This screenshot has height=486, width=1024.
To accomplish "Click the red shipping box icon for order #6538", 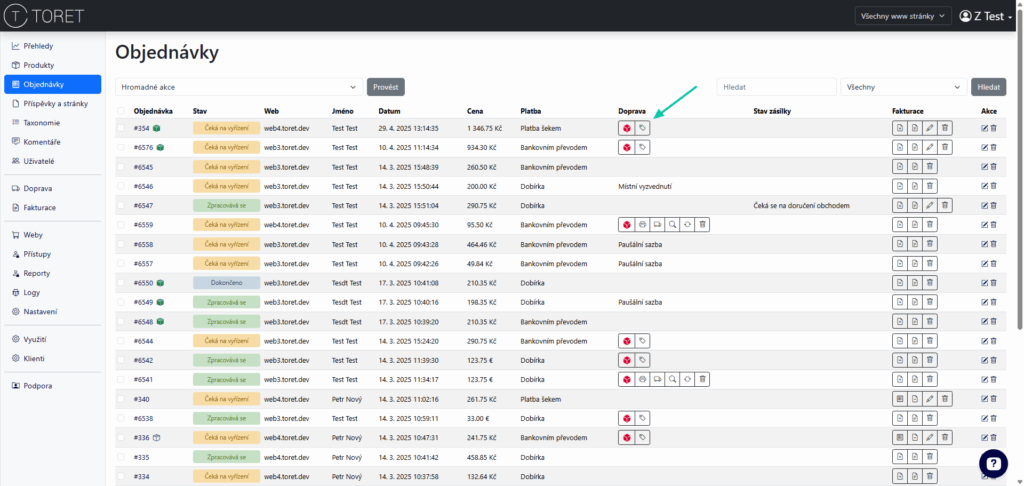I will pyautogui.click(x=626, y=417).
